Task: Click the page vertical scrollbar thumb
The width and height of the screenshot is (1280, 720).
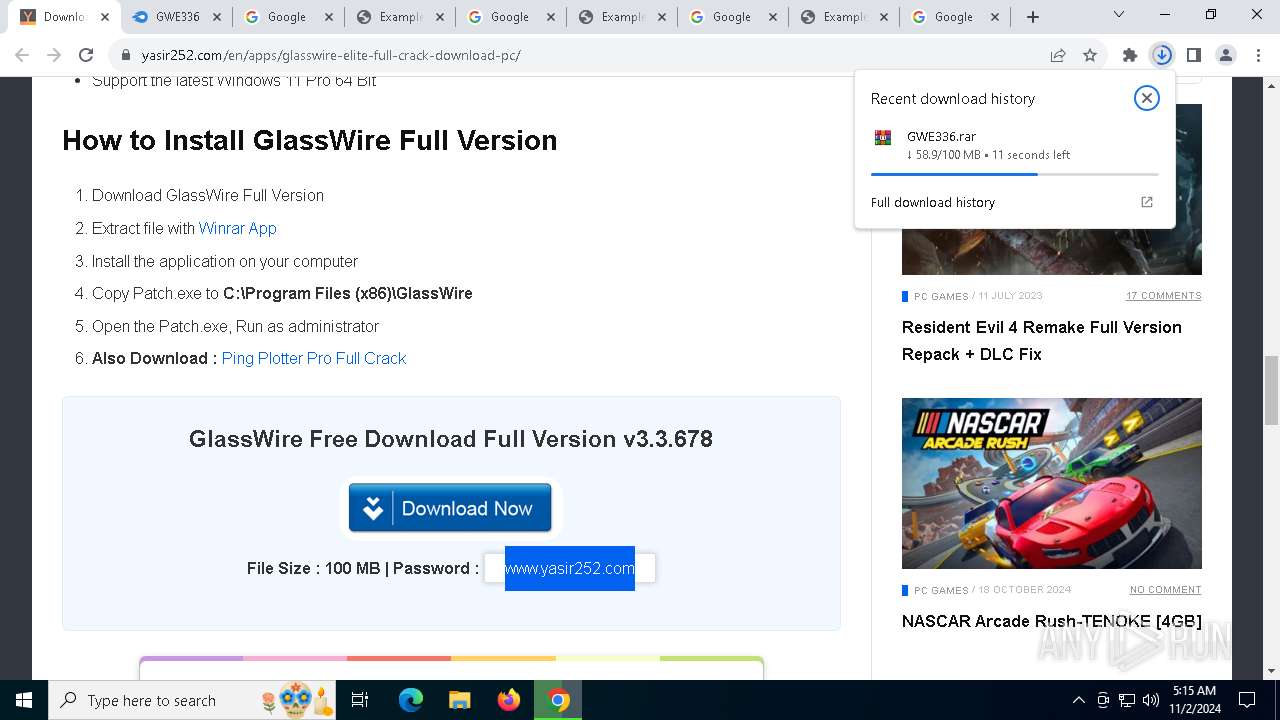Action: coord(1271,389)
